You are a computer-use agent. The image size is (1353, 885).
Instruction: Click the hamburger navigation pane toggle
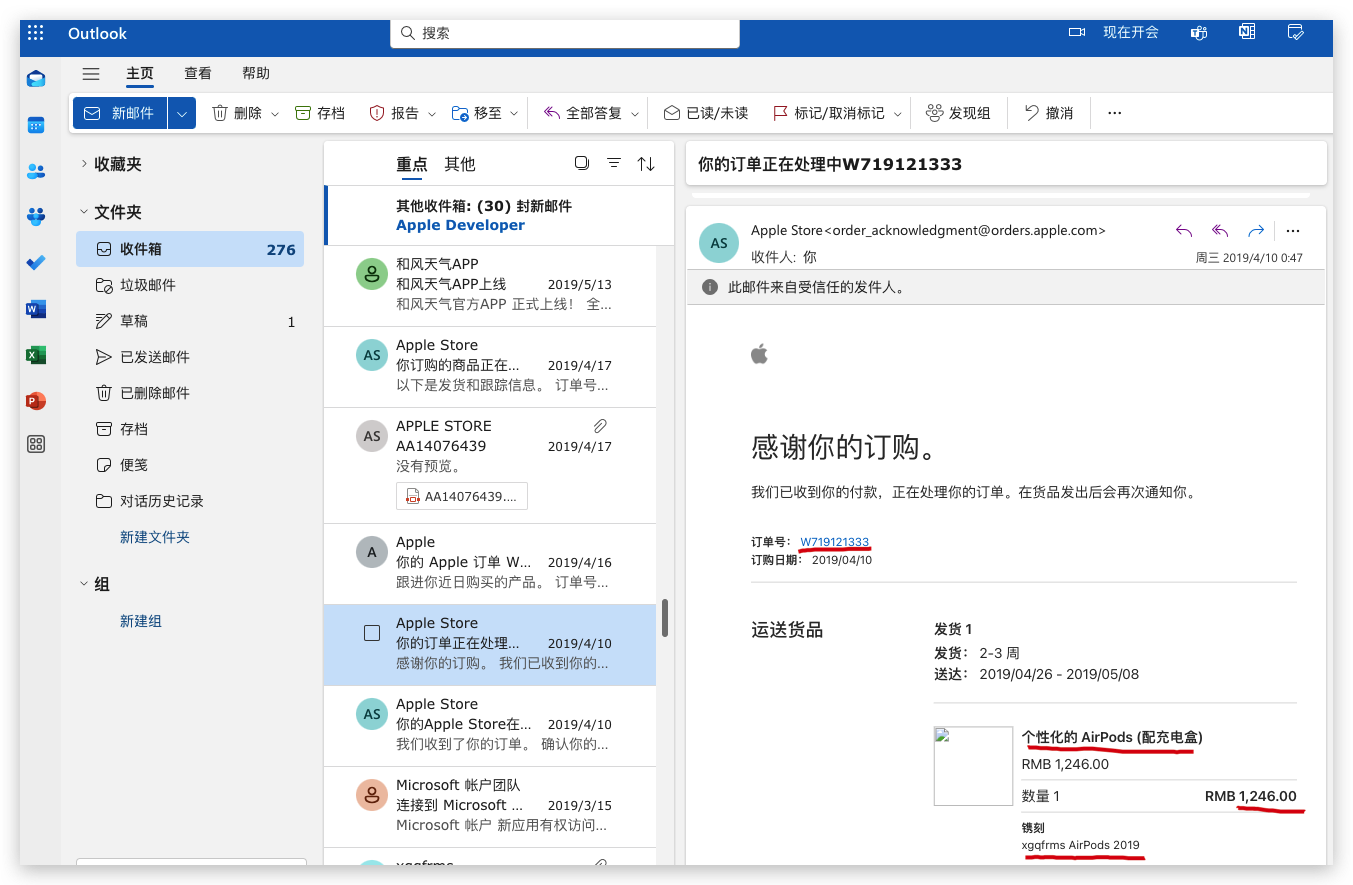click(x=91, y=73)
